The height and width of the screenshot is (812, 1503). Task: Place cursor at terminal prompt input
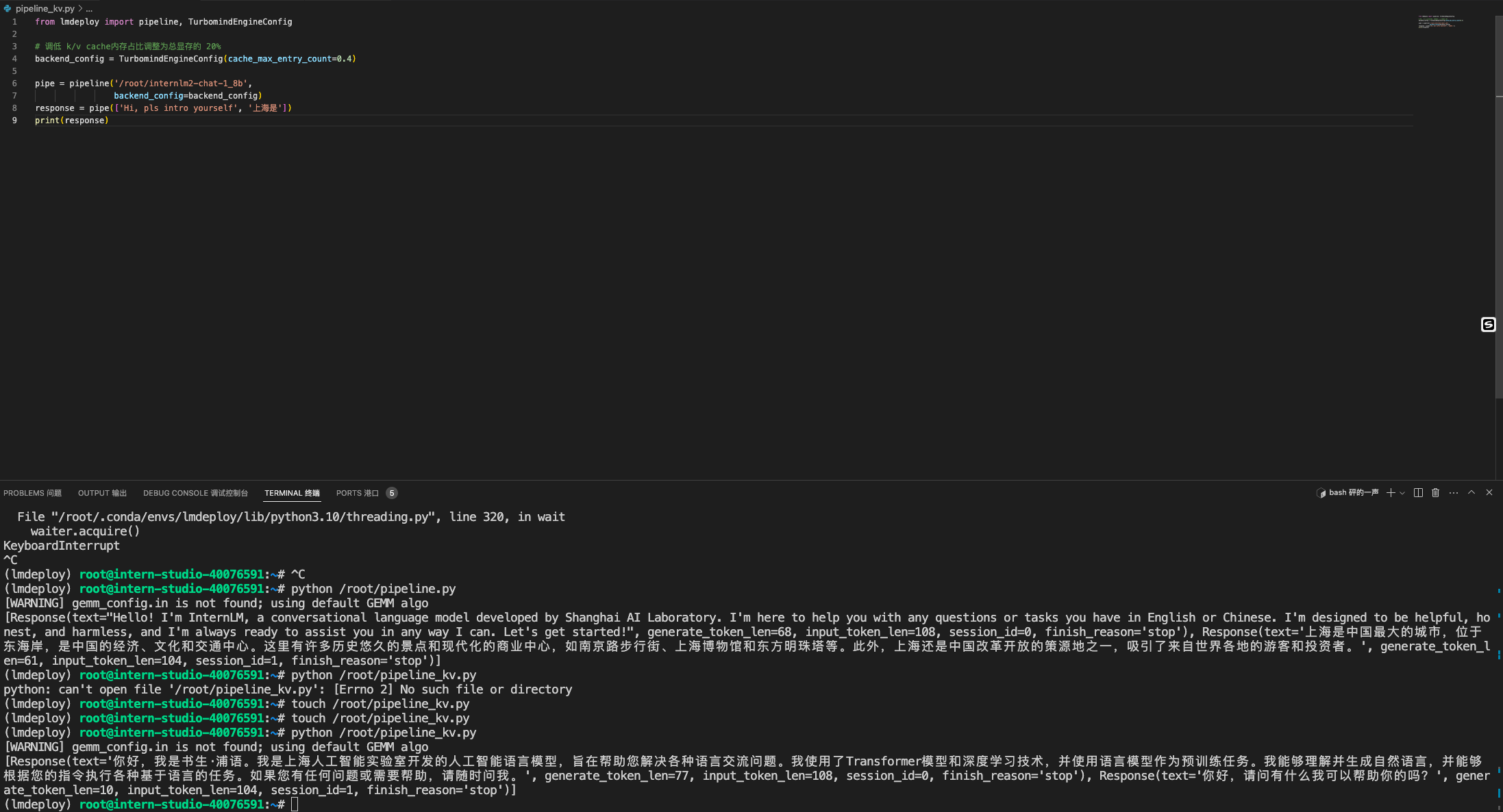click(295, 804)
